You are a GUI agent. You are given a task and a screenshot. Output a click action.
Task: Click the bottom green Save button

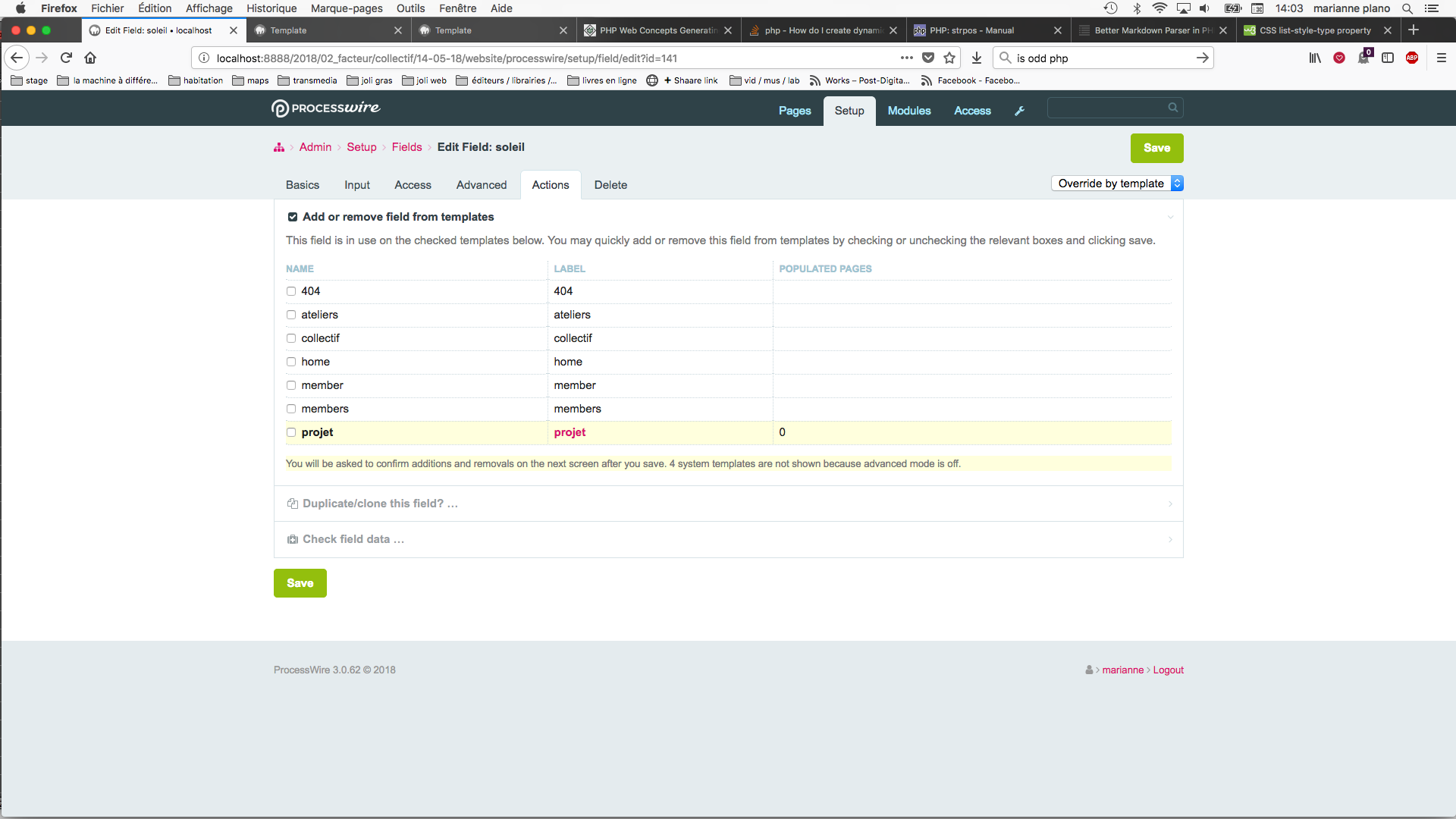pos(300,583)
